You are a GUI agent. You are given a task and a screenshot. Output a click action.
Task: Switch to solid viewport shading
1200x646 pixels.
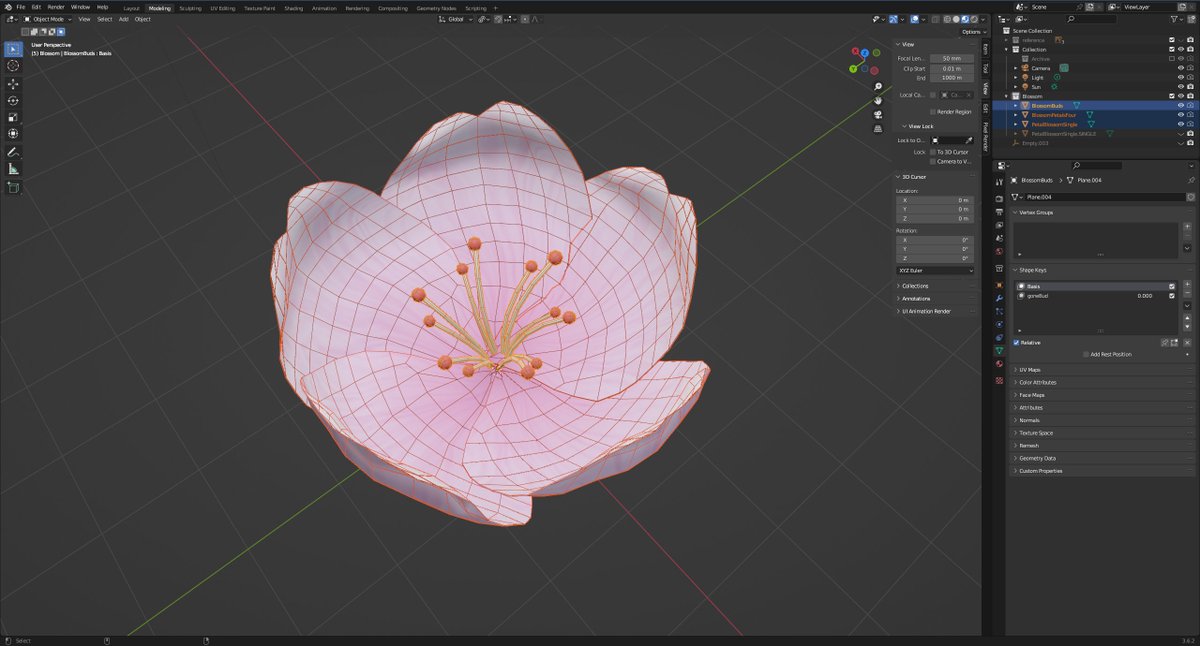[x=957, y=19]
